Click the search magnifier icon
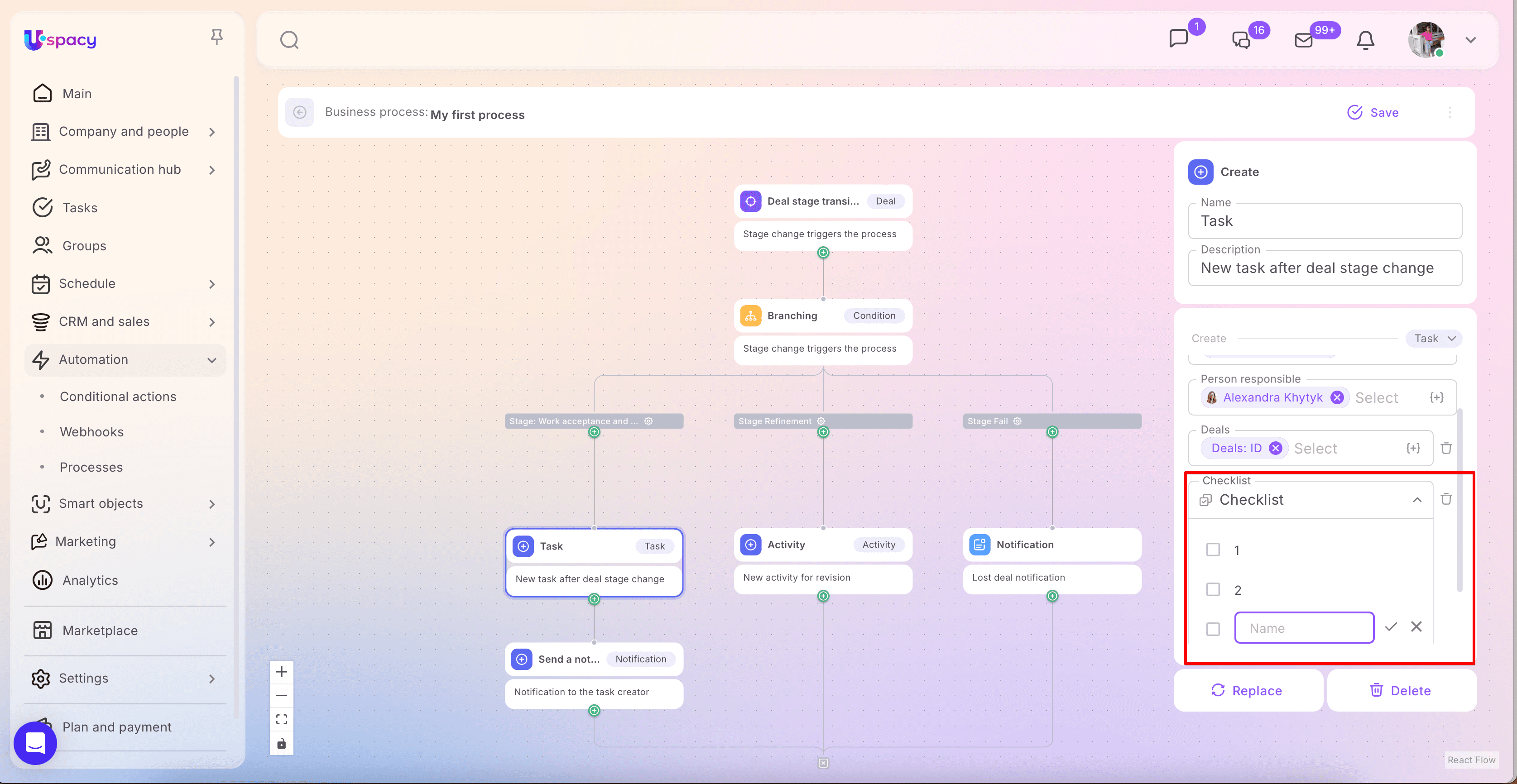 click(x=288, y=40)
